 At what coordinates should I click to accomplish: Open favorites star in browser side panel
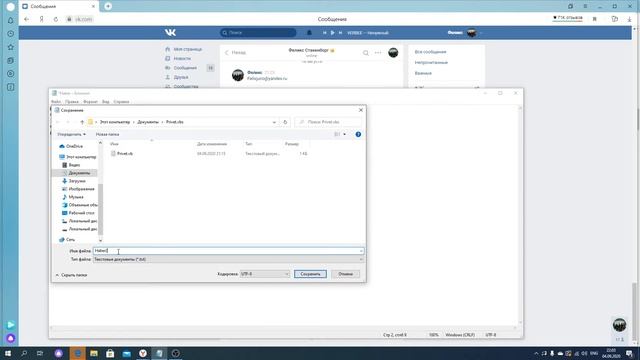11,47
